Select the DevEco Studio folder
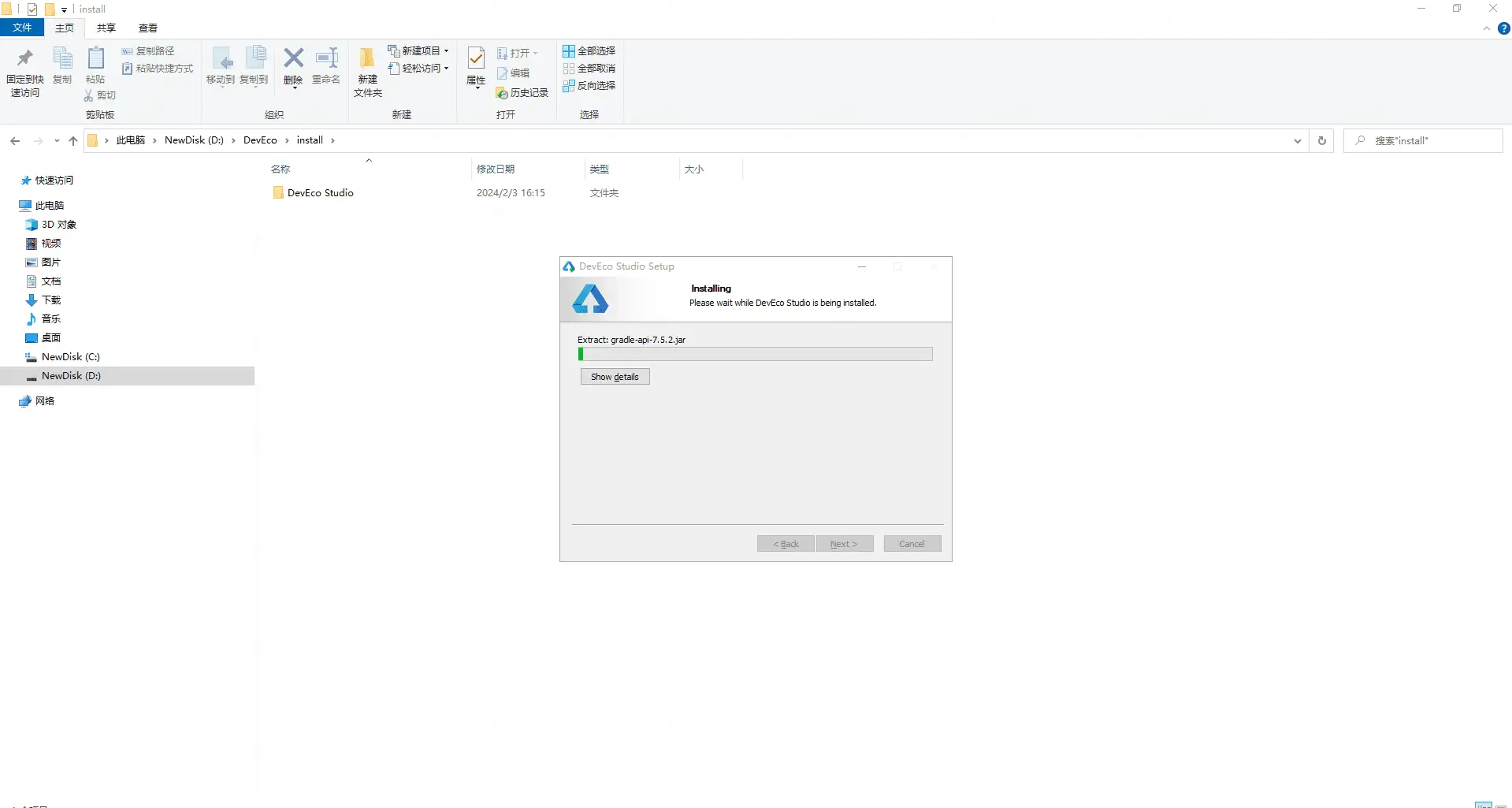 (x=320, y=193)
